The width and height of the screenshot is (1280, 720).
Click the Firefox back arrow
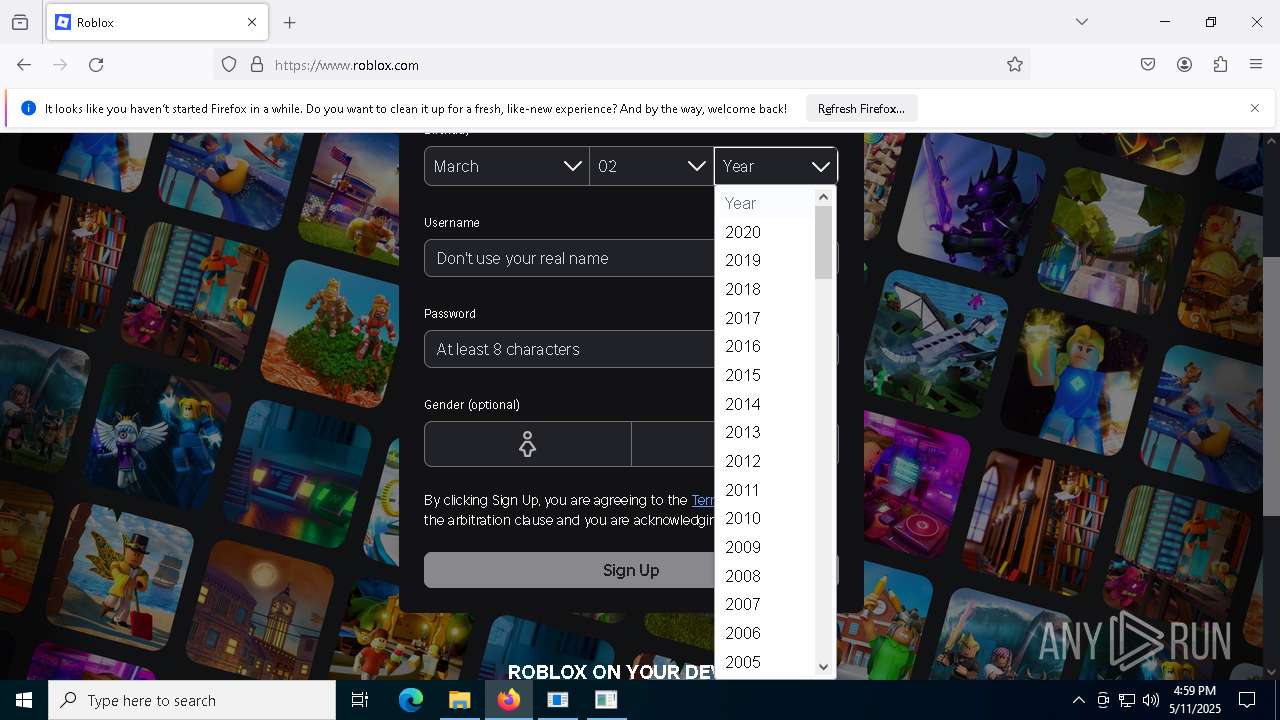pyautogui.click(x=24, y=65)
